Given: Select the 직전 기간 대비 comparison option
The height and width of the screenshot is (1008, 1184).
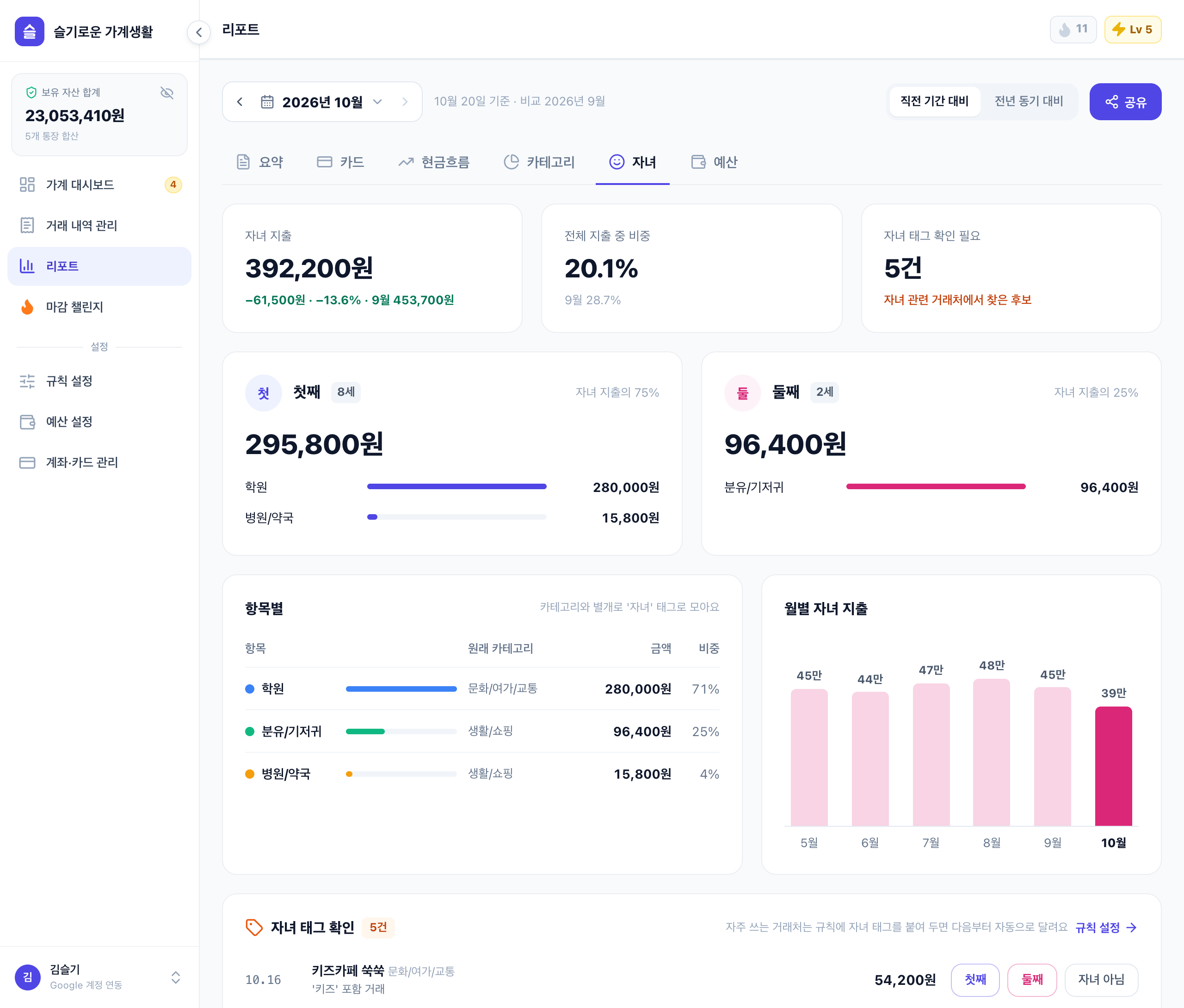Looking at the screenshot, I should pyautogui.click(x=934, y=101).
